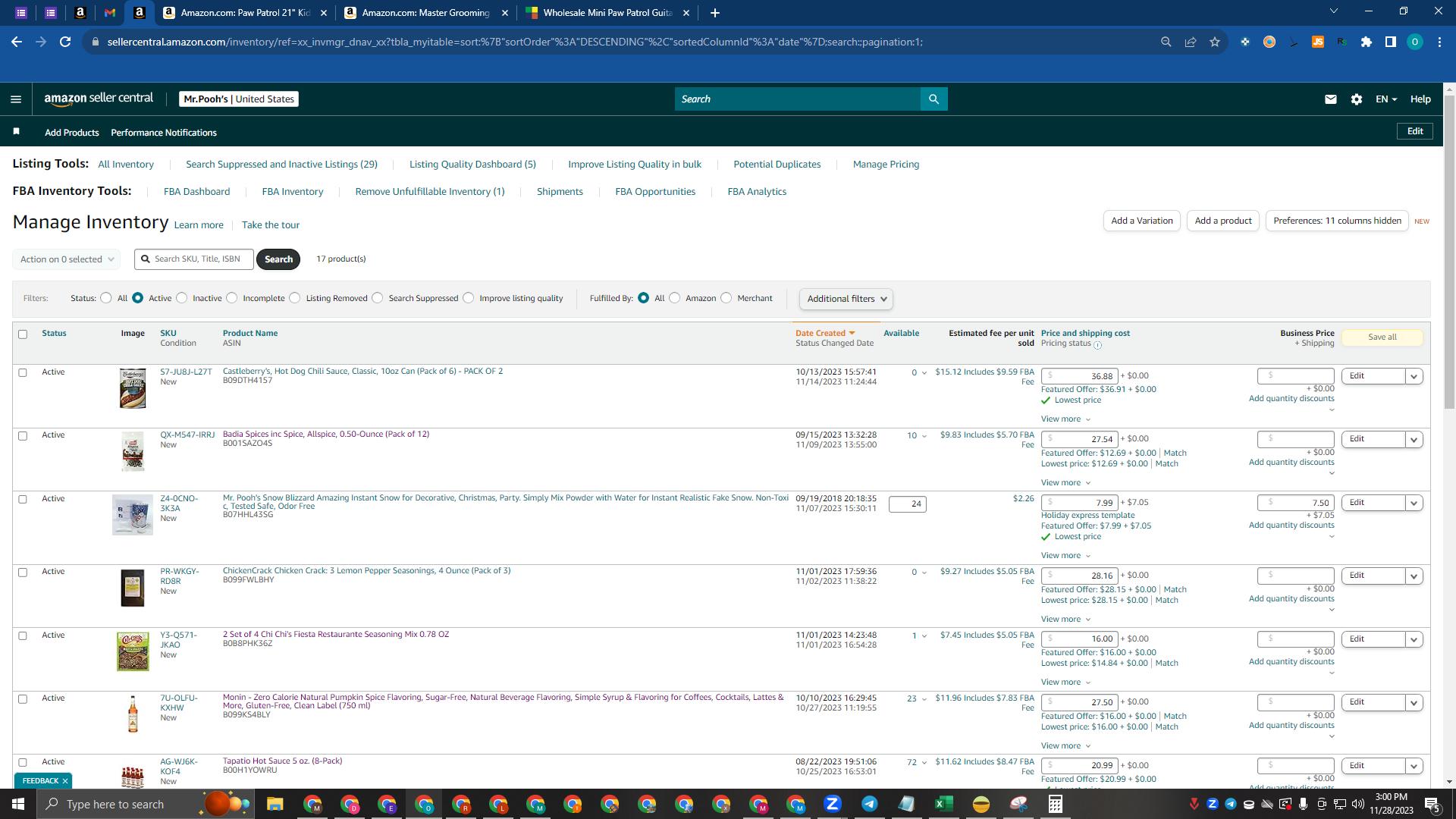Check the Badia Spices Allspice row checkbox
Screen dimensions: 1456x819
coord(23,436)
